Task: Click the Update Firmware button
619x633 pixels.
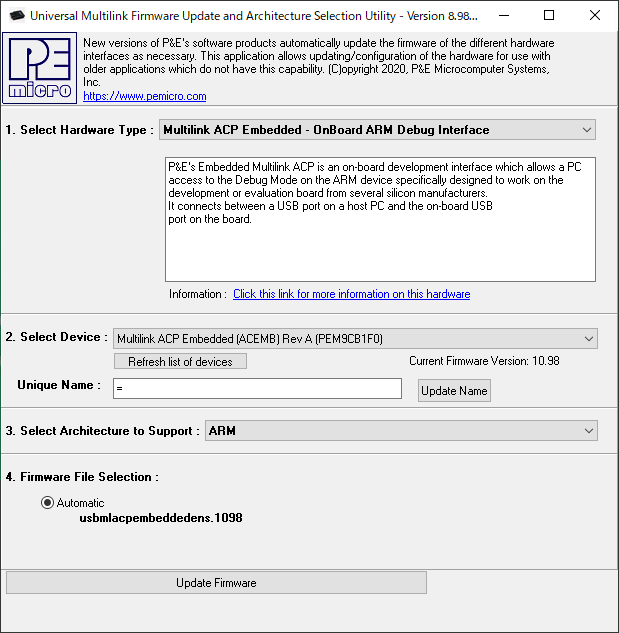Action: (216, 583)
